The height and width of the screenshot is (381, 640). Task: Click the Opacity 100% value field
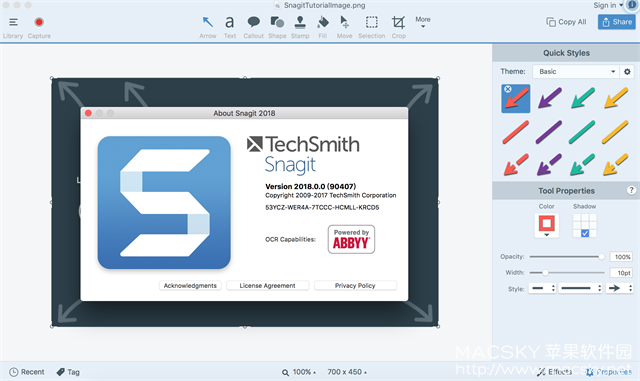tap(621, 256)
